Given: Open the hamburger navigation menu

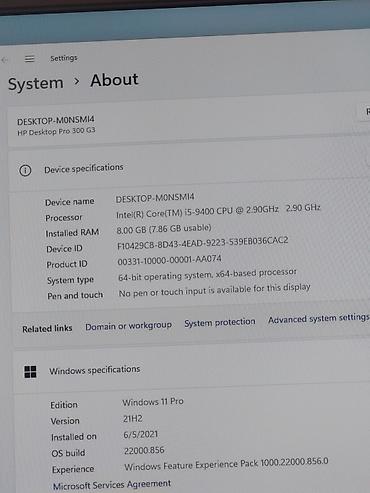Looking at the screenshot, I should (29, 59).
